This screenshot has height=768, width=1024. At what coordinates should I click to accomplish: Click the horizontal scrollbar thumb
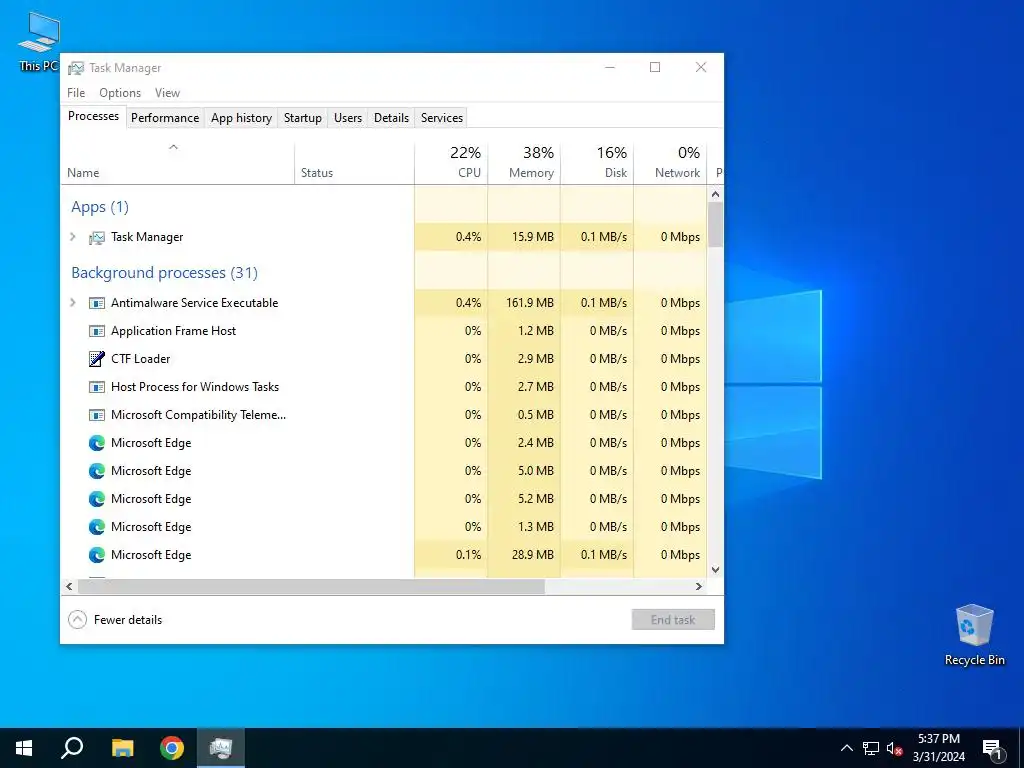tap(311, 586)
